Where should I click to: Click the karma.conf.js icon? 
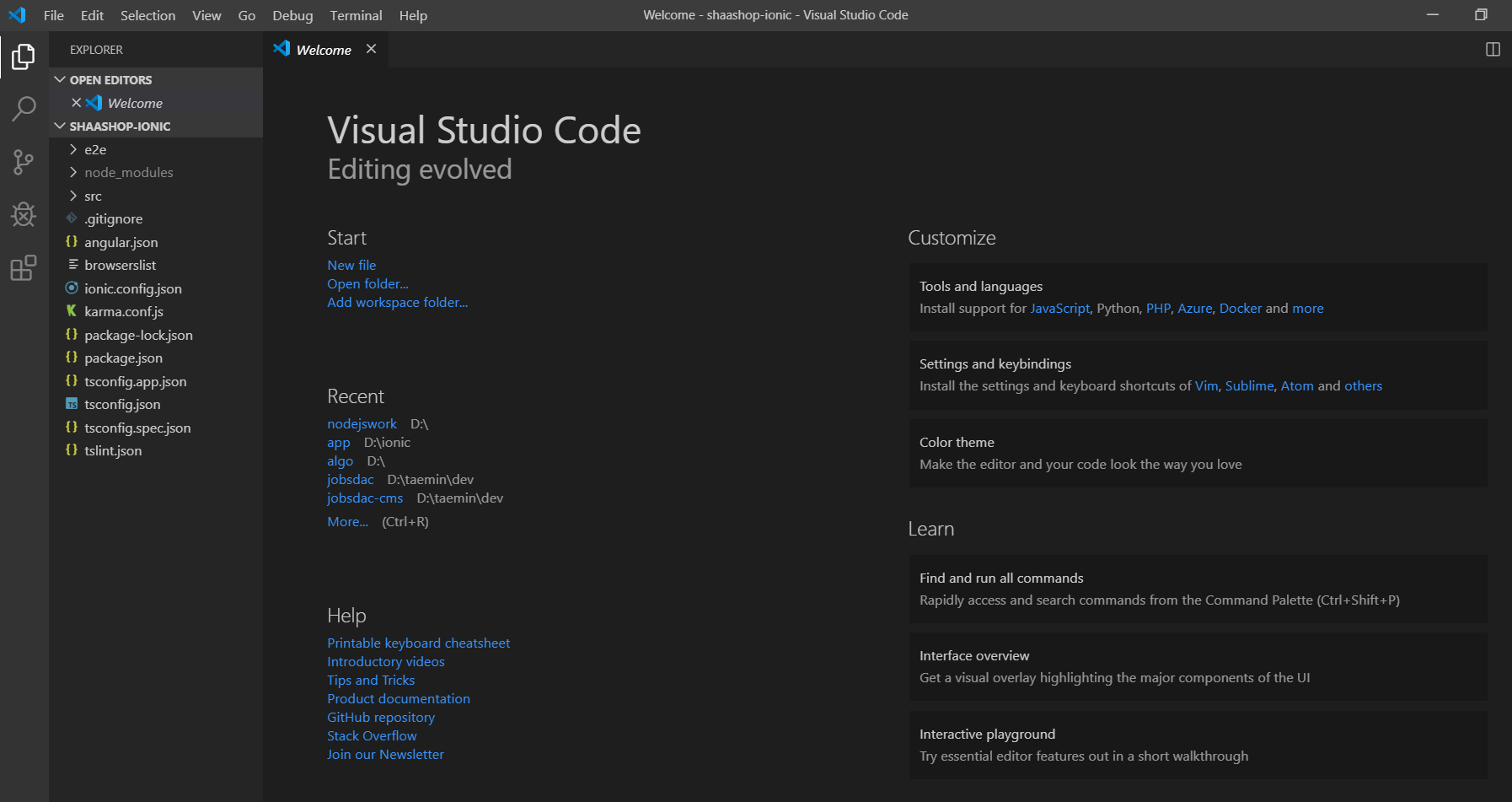pos(72,311)
